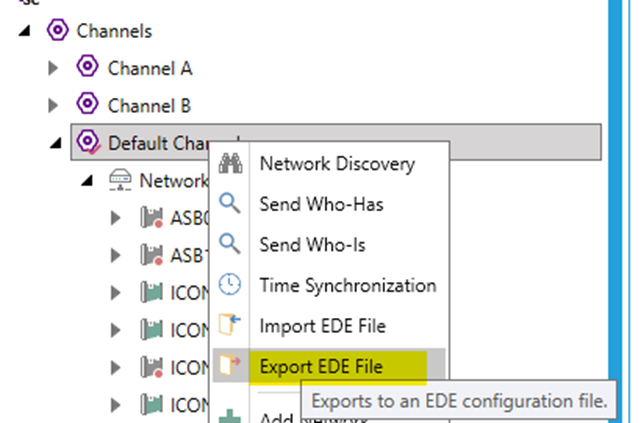Select the Channel B tree label

[149, 105]
